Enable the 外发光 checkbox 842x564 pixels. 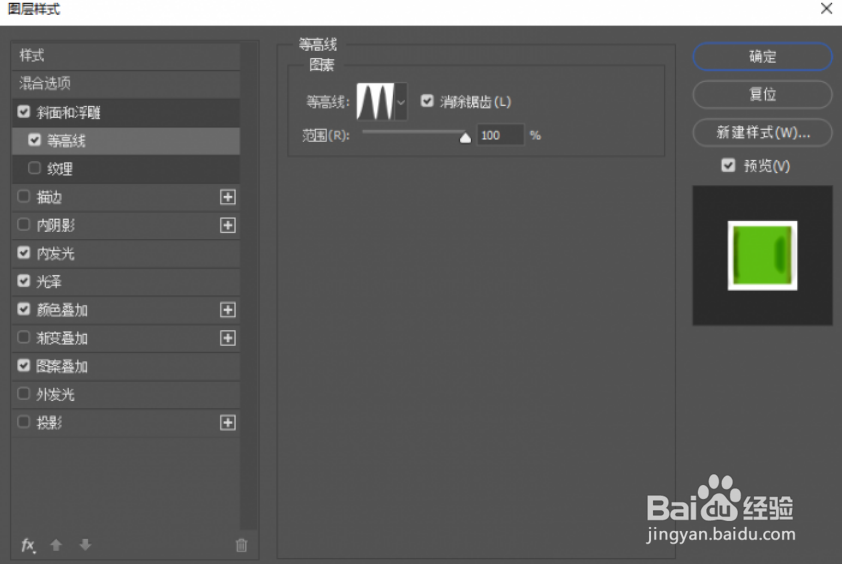coord(24,394)
